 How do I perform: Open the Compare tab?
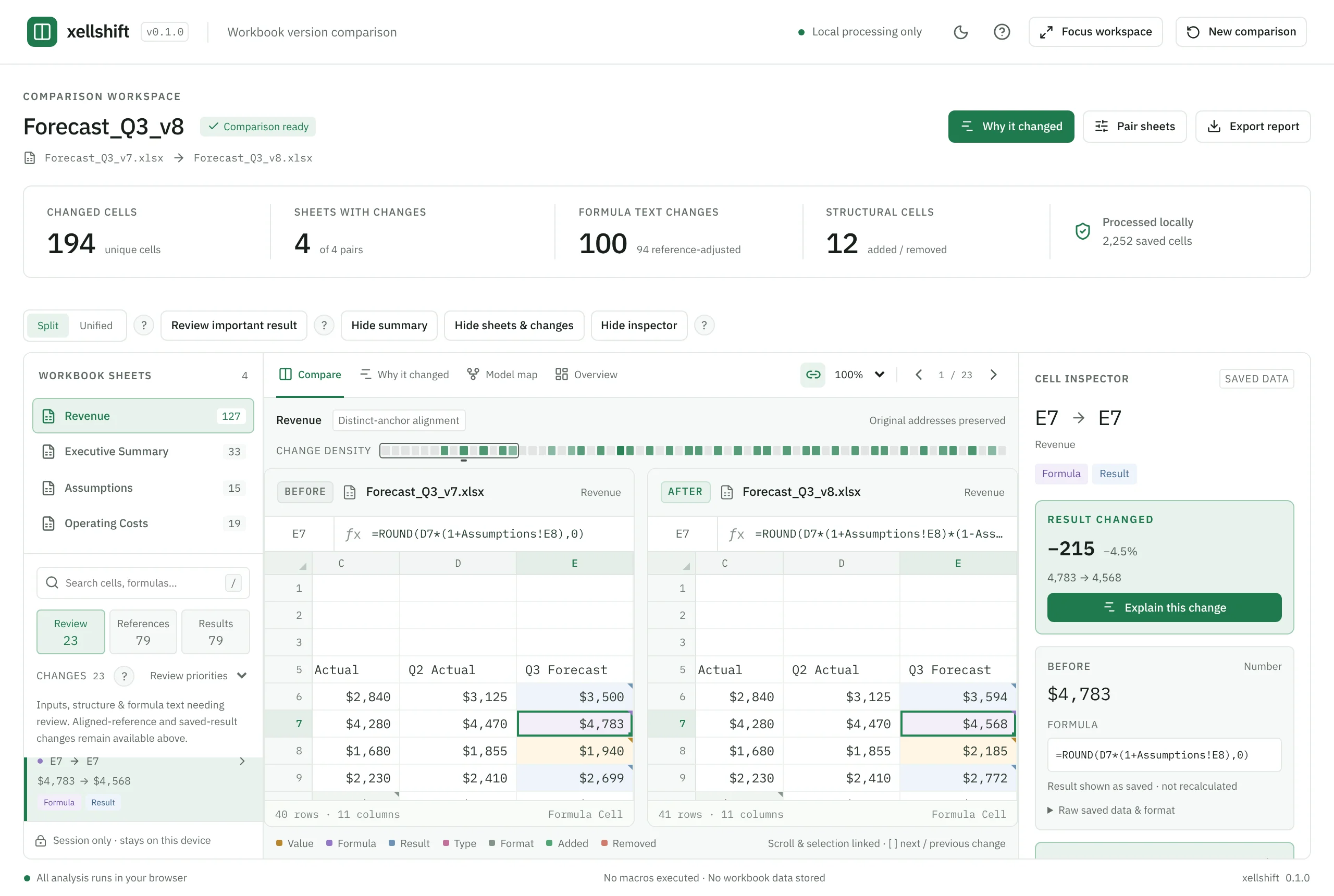tap(310, 375)
